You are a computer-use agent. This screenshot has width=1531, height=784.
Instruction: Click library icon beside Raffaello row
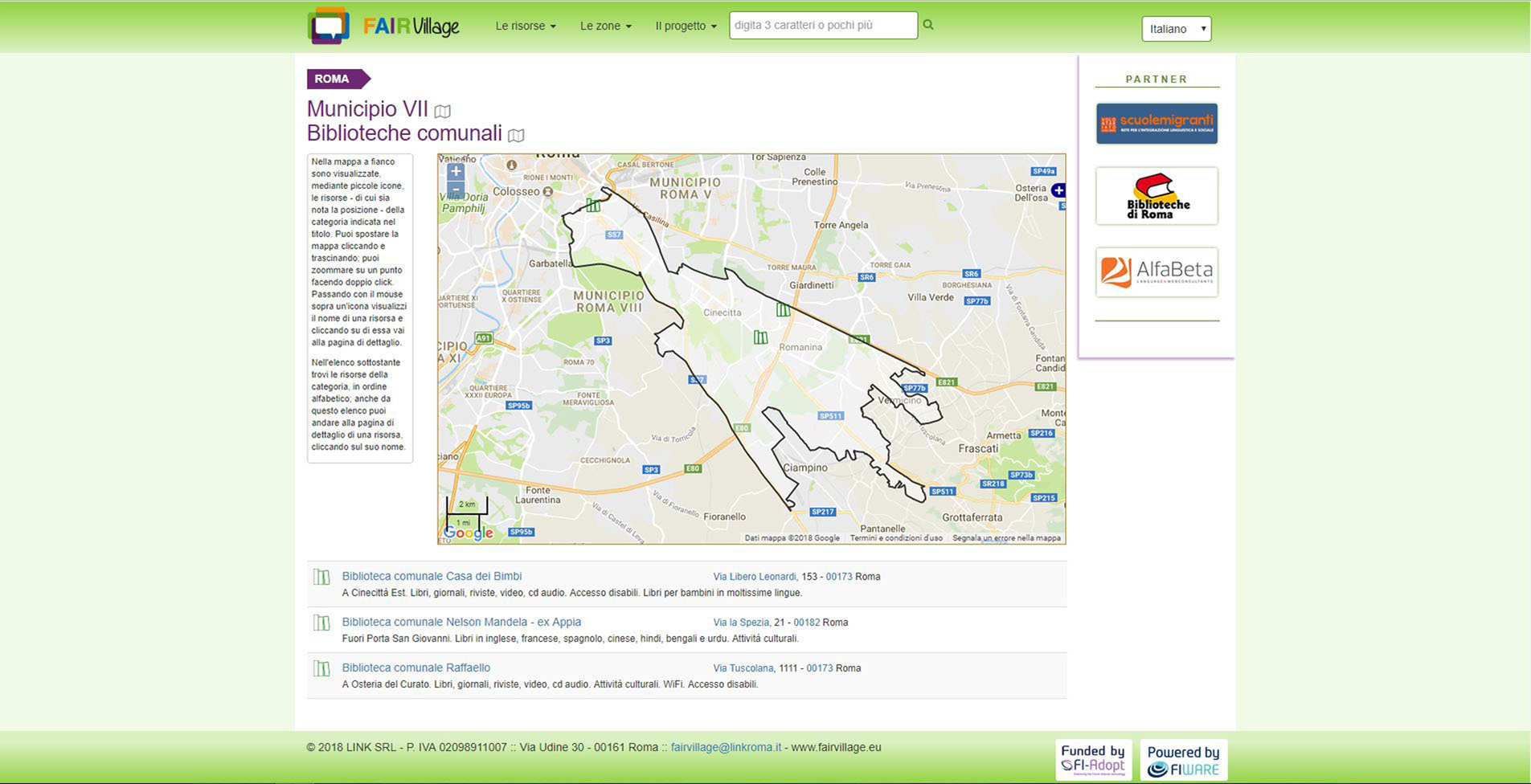321,668
